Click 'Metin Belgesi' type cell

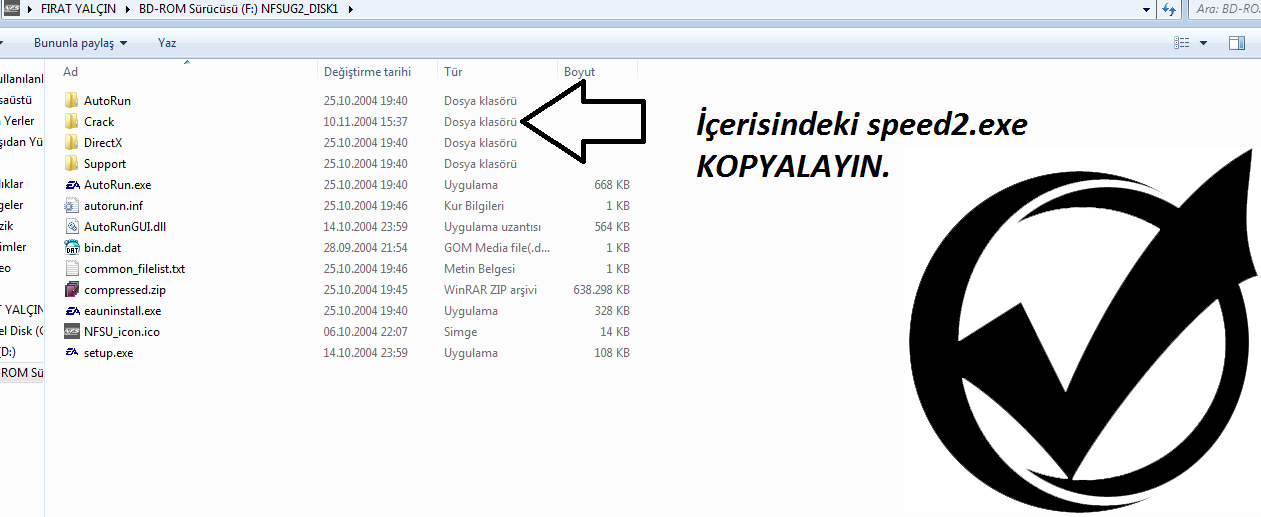click(480, 268)
